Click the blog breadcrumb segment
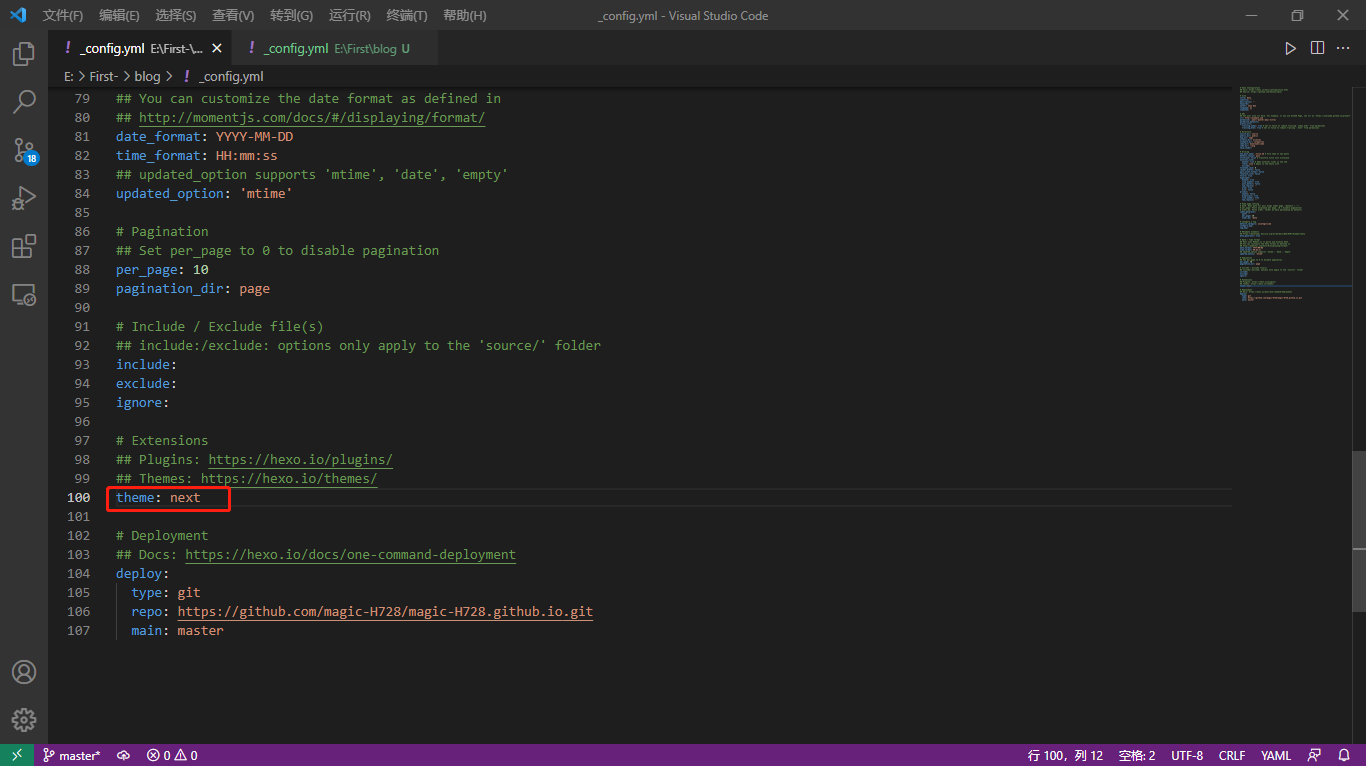 (147, 76)
